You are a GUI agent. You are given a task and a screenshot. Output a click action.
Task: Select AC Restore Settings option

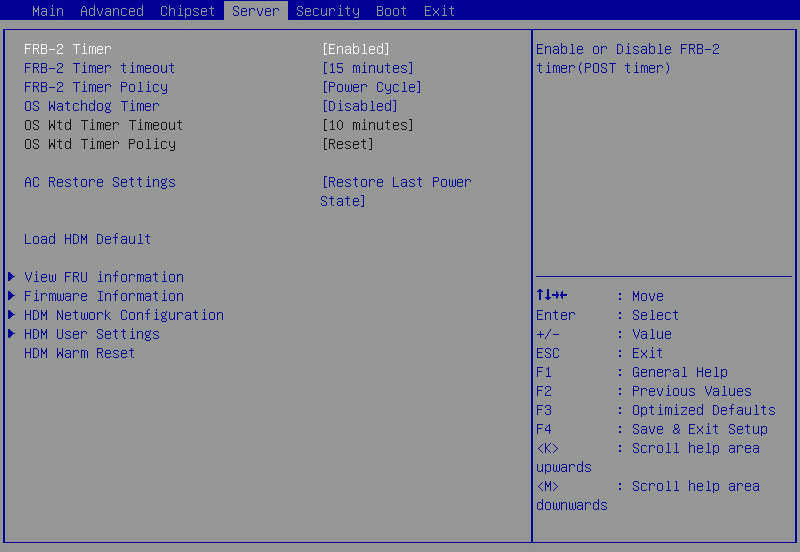coord(100,182)
